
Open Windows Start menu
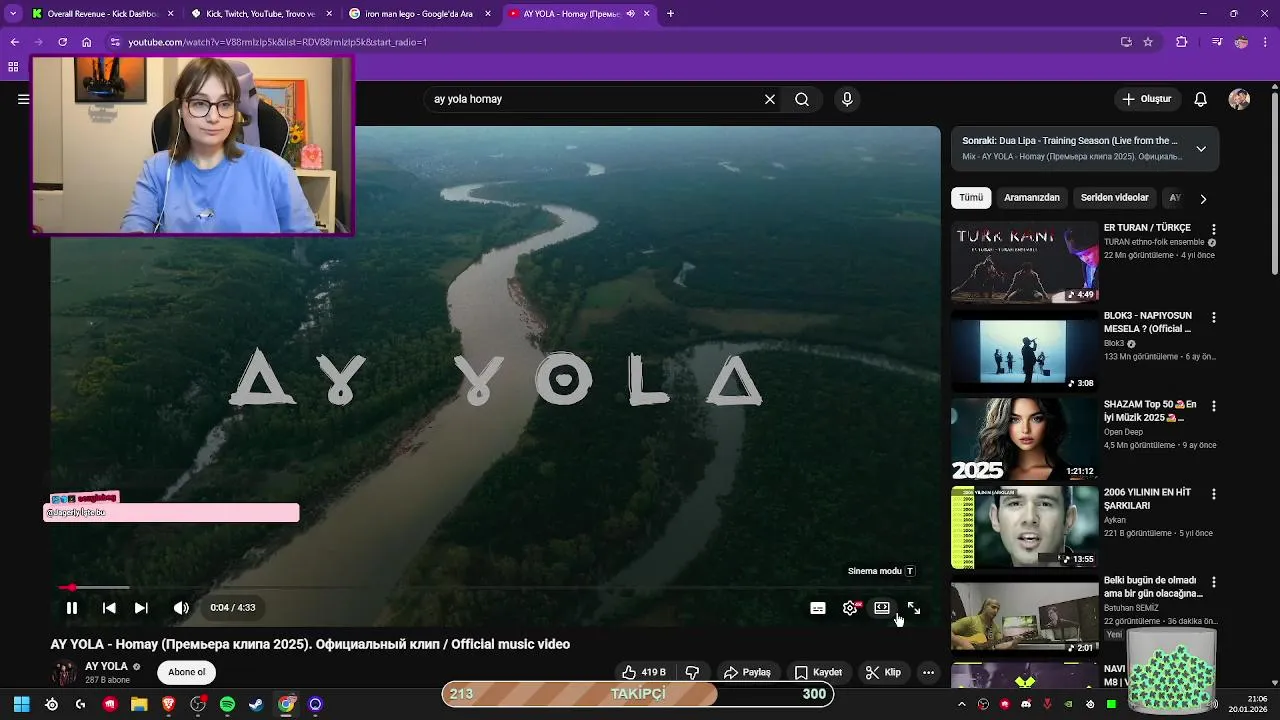tap(21, 704)
